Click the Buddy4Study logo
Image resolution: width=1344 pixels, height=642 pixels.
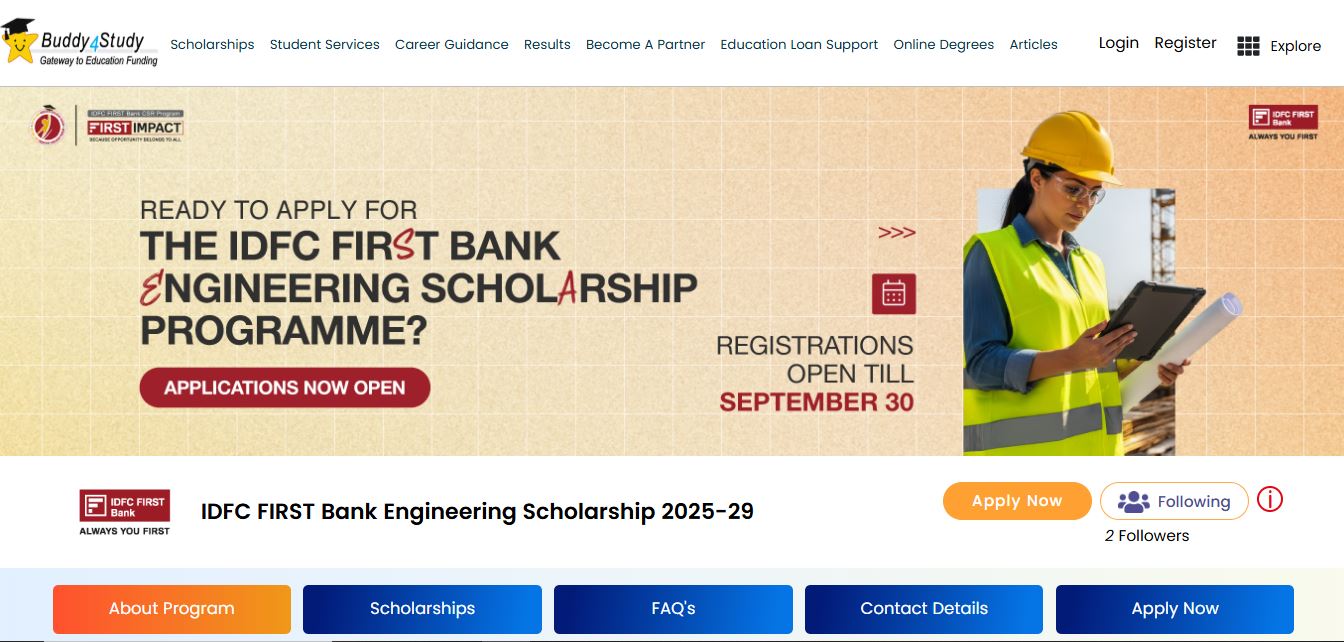coord(80,43)
